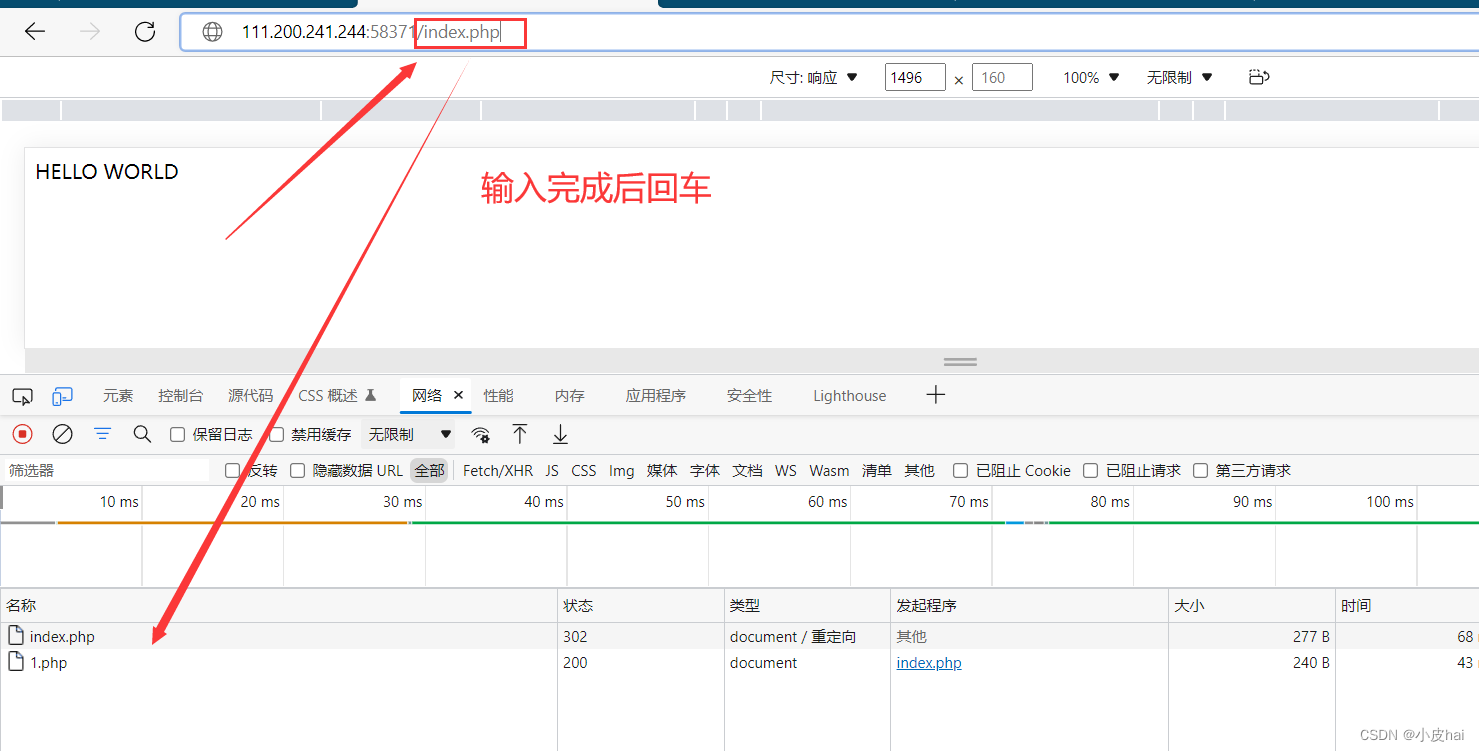Filter requests by CSS
Image resolution: width=1479 pixels, height=751 pixels.
584,470
